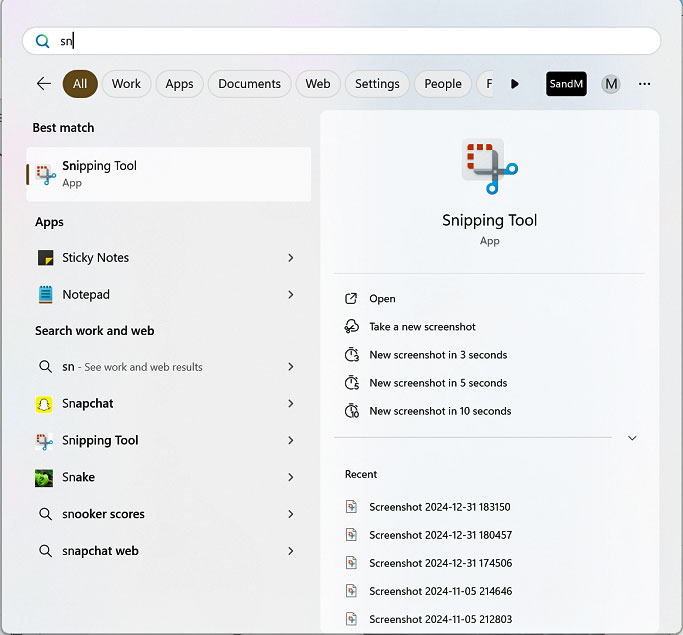This screenshot has height=635, width=683.
Task: Click Notepad app name
Action: click(86, 295)
